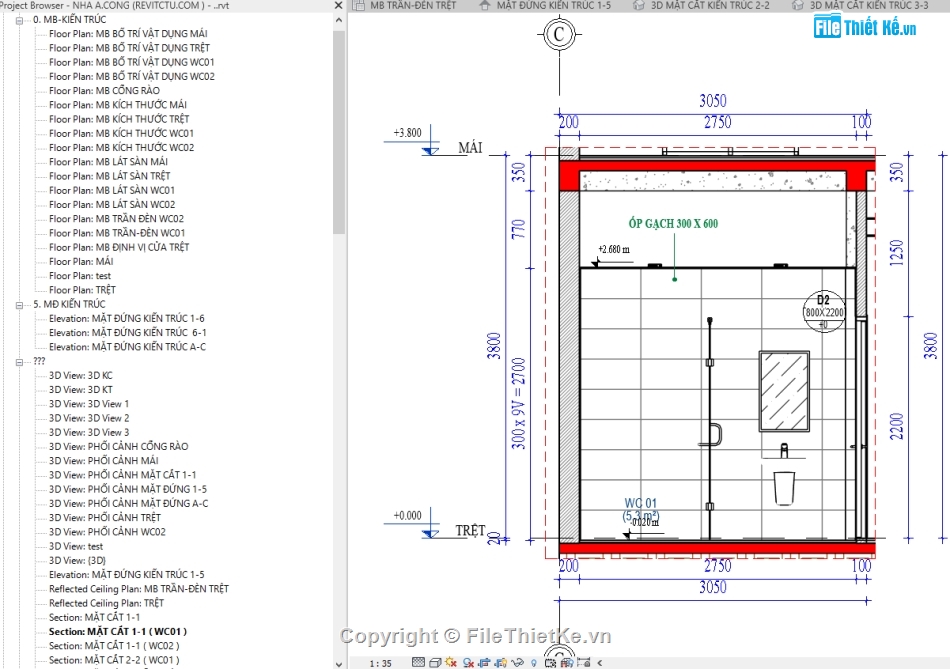This screenshot has width=950, height=669.
Task: Open Temporary Hide/Isolate glasses icon
Action: pyautogui.click(x=517, y=663)
